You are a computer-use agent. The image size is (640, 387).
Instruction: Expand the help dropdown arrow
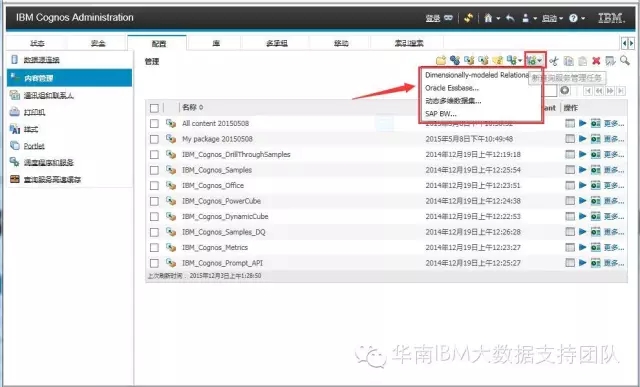tap(583, 18)
